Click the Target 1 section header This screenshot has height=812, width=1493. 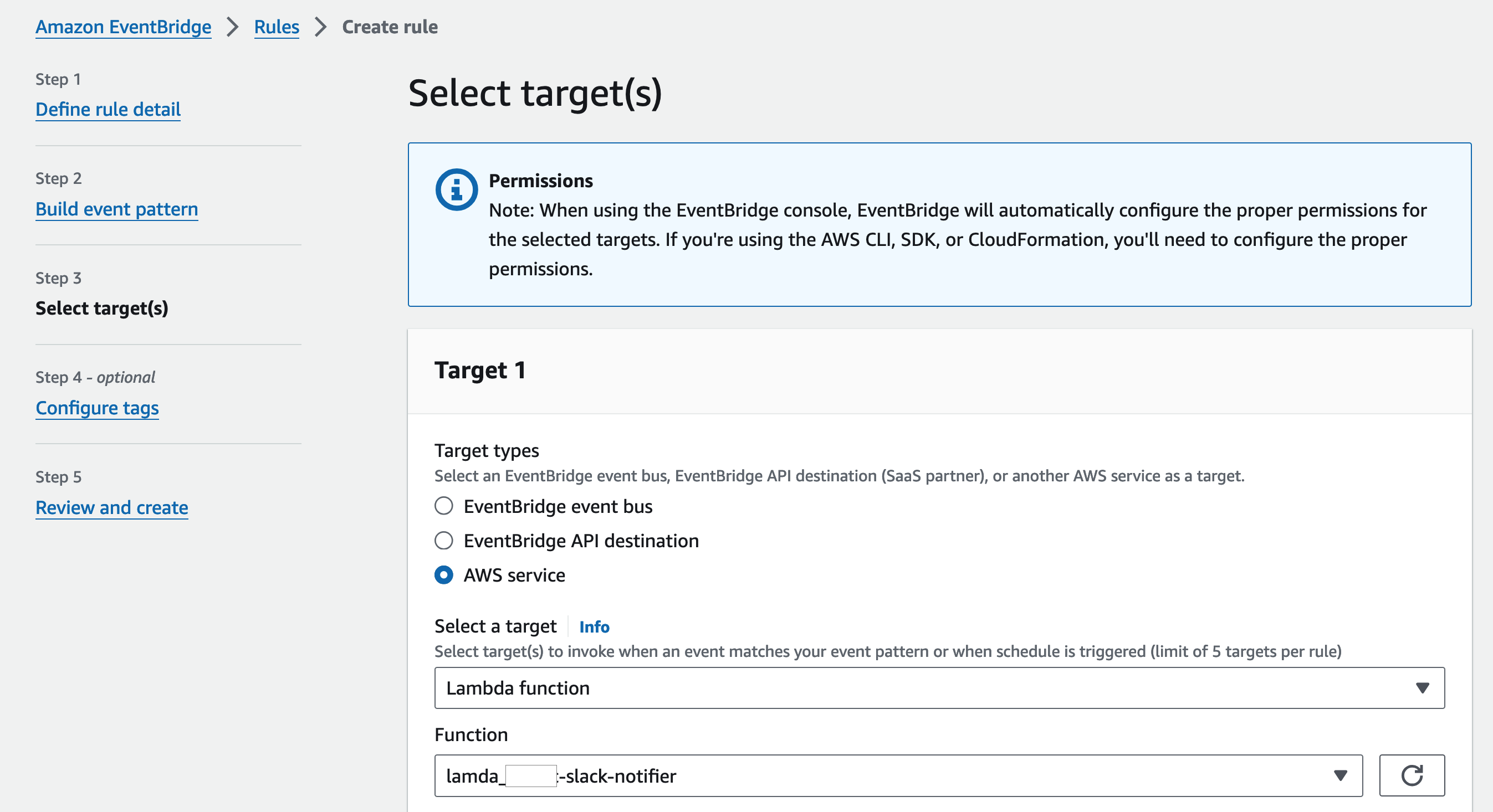[480, 370]
